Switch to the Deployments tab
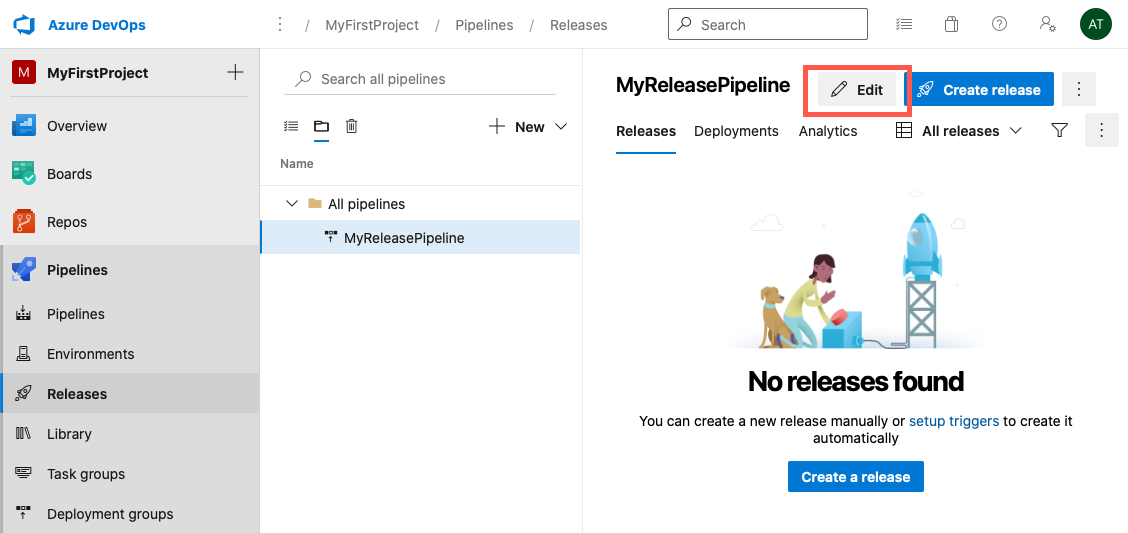This screenshot has width=1128, height=533. [x=736, y=132]
